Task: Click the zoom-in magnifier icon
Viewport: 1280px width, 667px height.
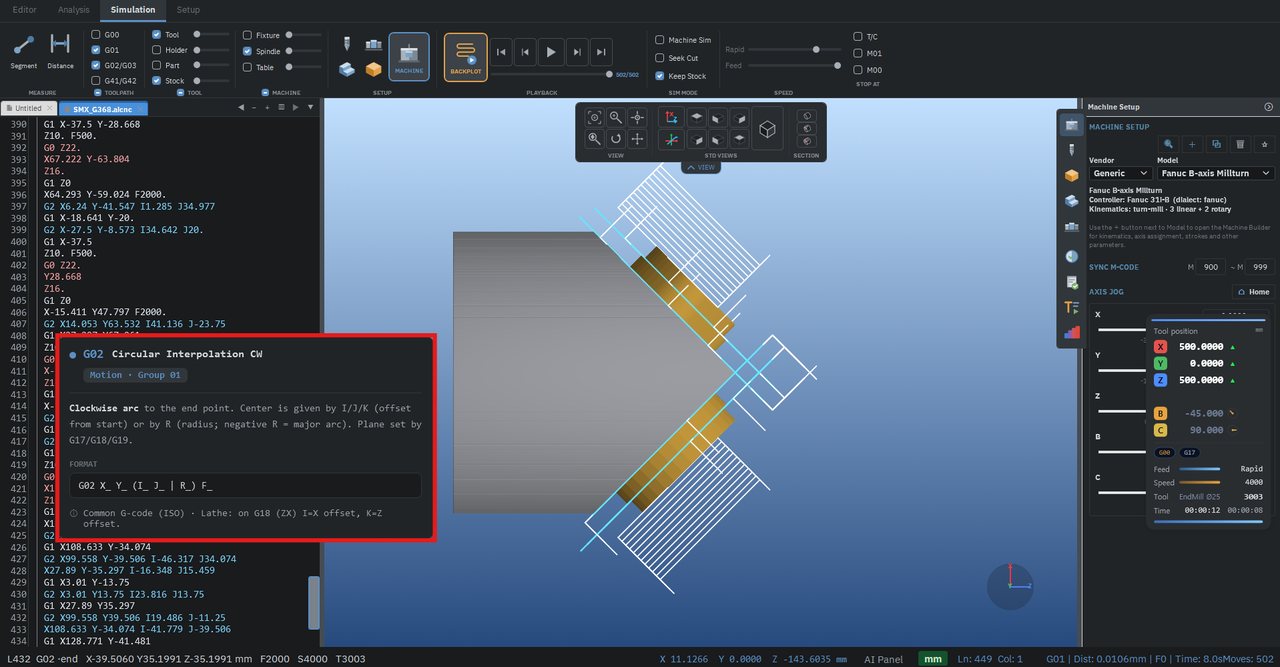Action: [594, 139]
